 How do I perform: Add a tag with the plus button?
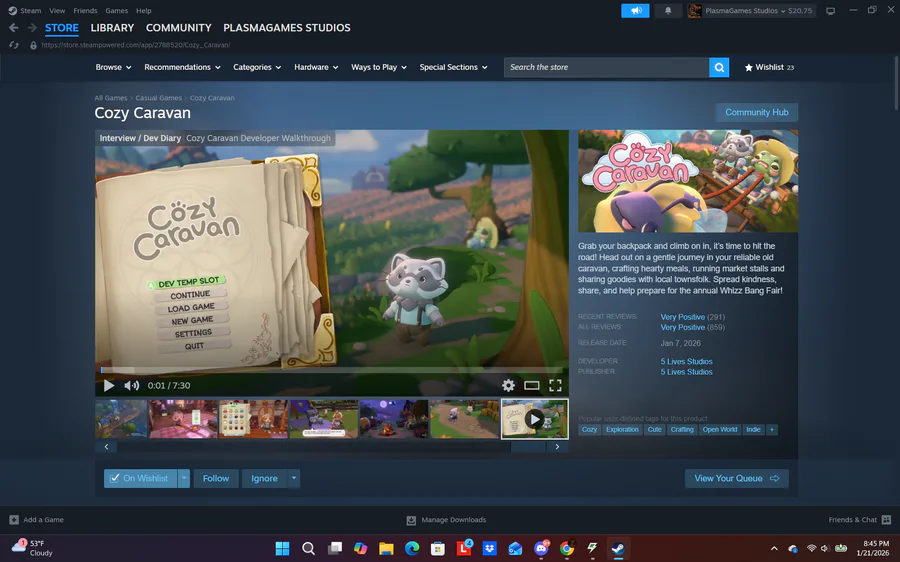772,429
